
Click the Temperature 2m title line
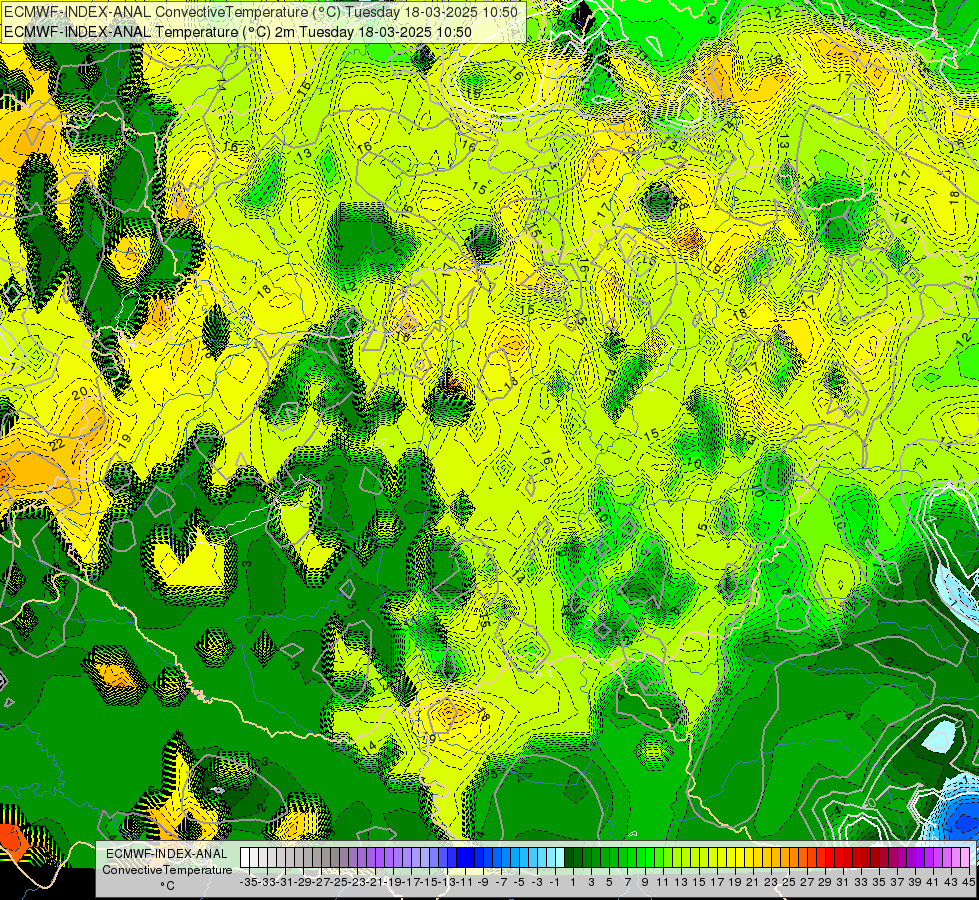[x=237, y=32]
